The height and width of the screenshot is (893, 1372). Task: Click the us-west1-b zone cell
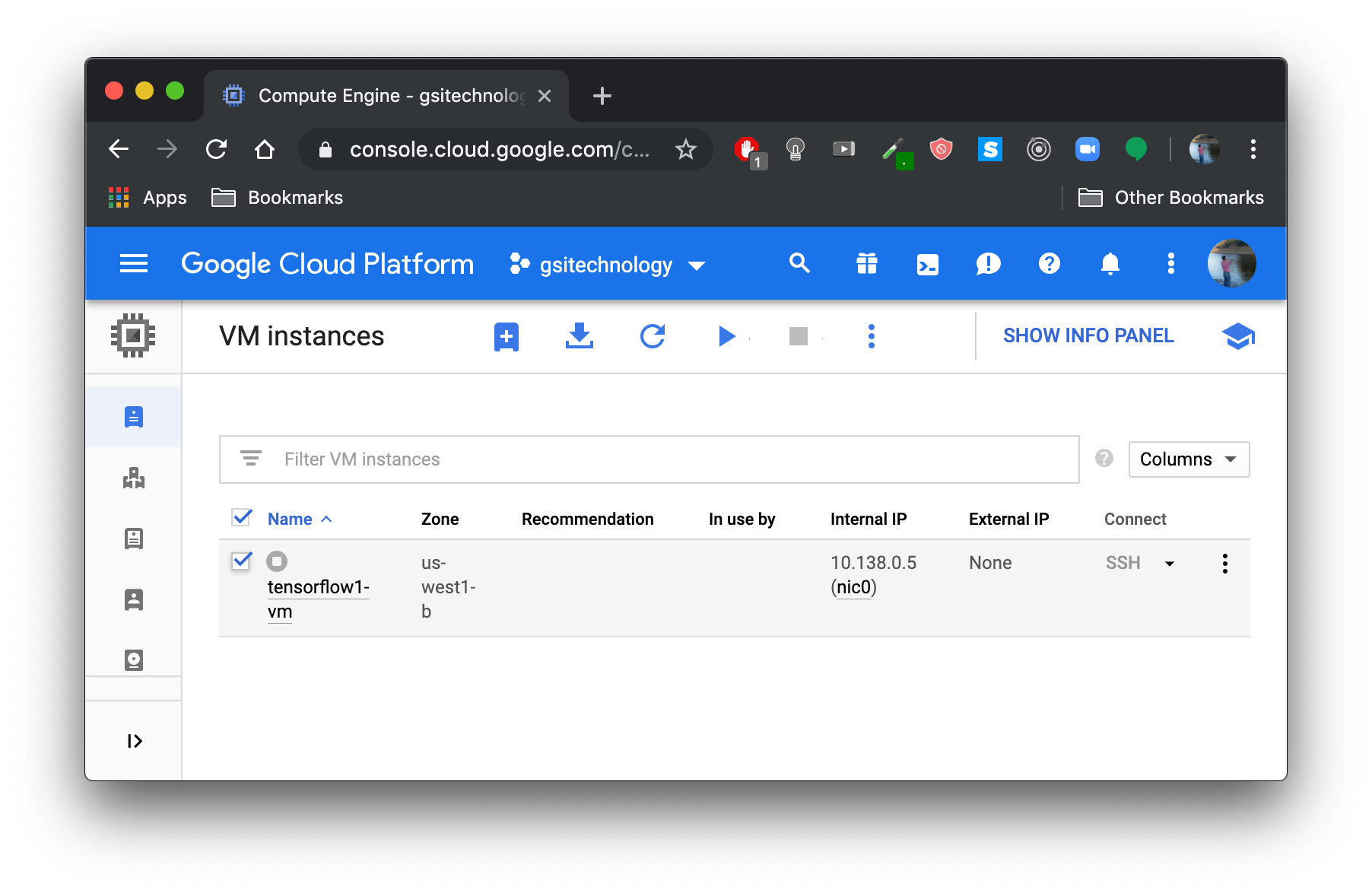(x=448, y=587)
